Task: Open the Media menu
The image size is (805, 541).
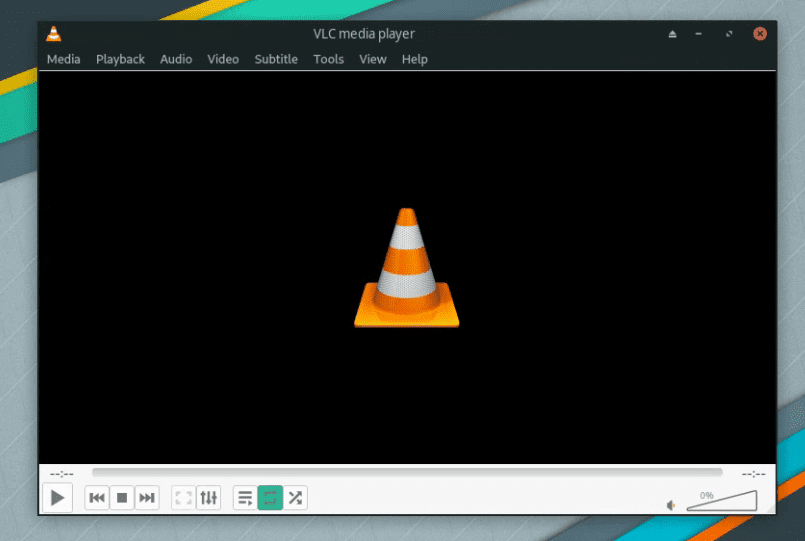Action: 64,60
